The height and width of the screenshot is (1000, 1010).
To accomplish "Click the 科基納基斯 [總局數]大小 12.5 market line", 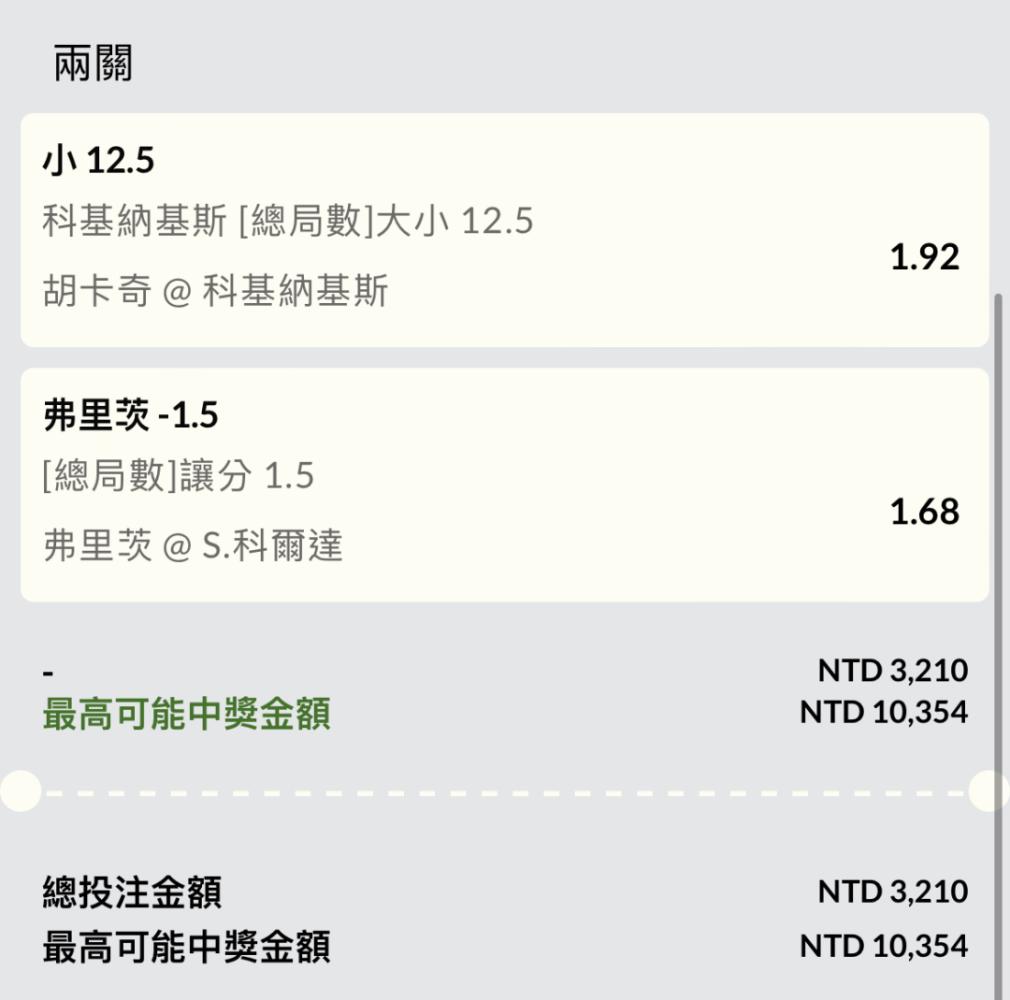I will 288,221.
